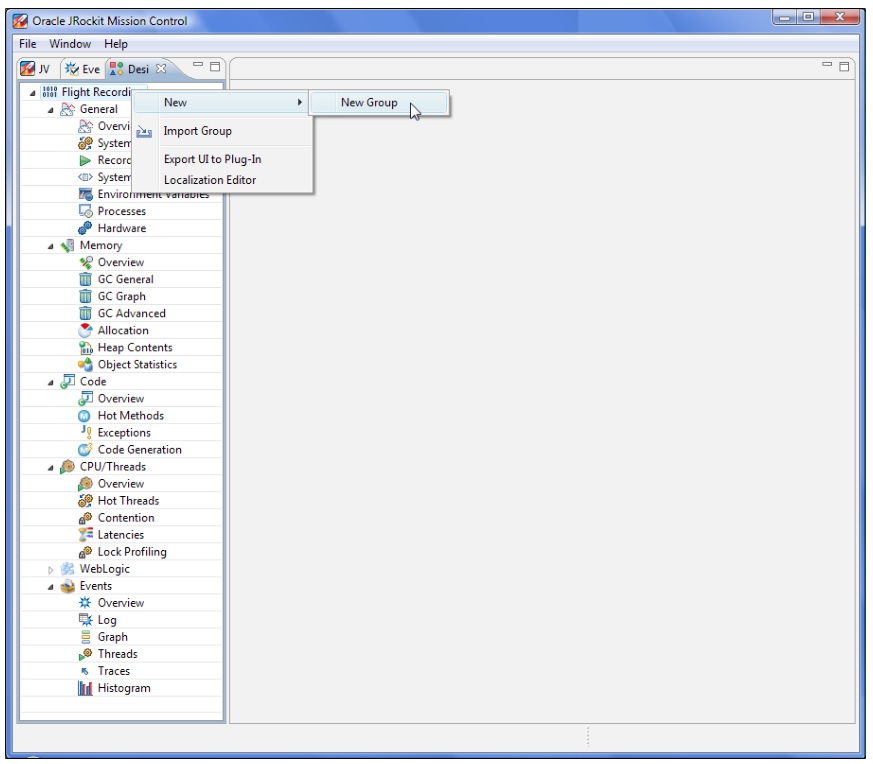Collapse the CPU/Threads group
The height and width of the screenshot is (764, 873).
click(x=51, y=467)
